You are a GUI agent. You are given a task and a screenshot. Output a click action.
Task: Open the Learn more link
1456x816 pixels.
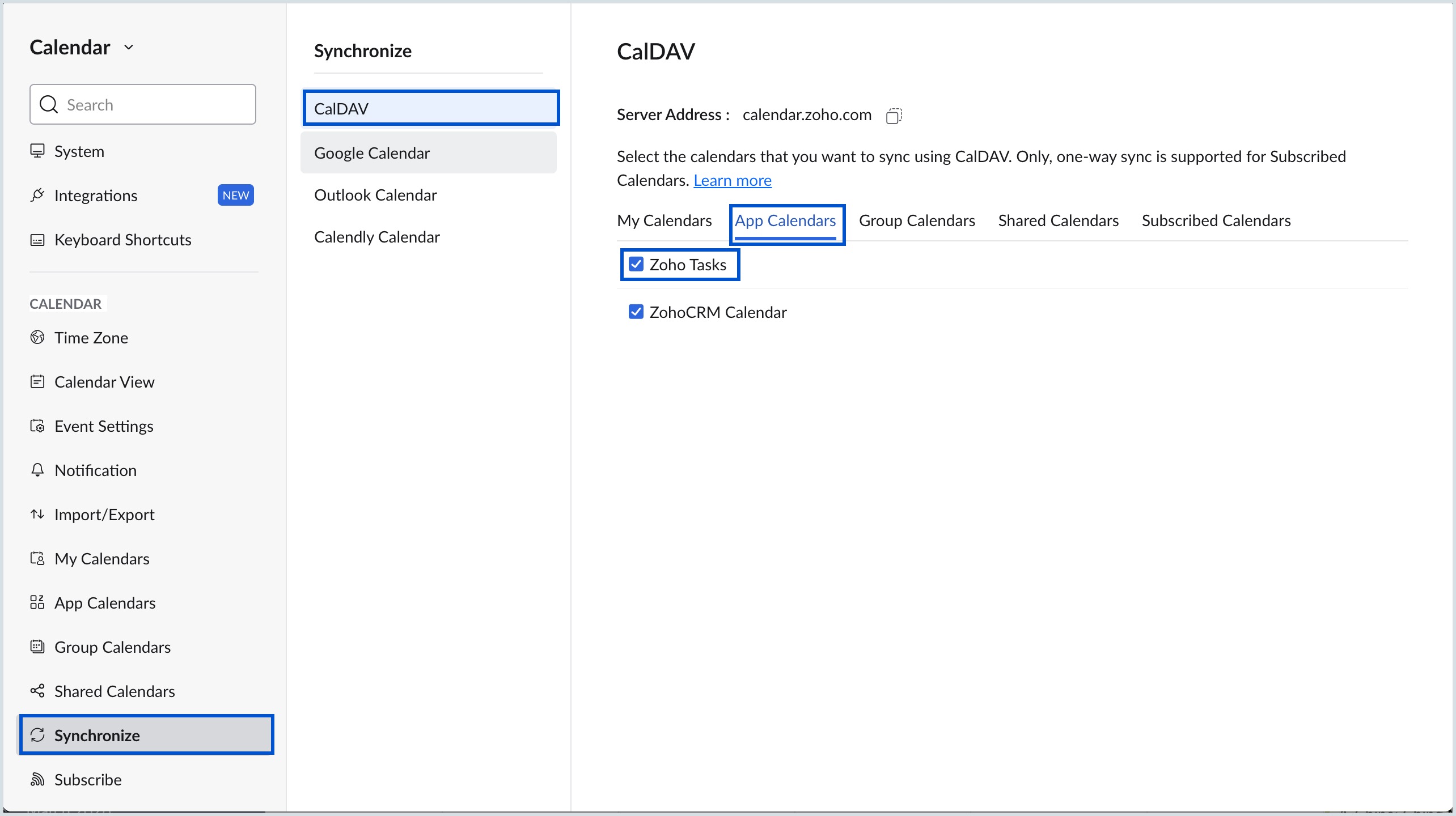point(733,180)
